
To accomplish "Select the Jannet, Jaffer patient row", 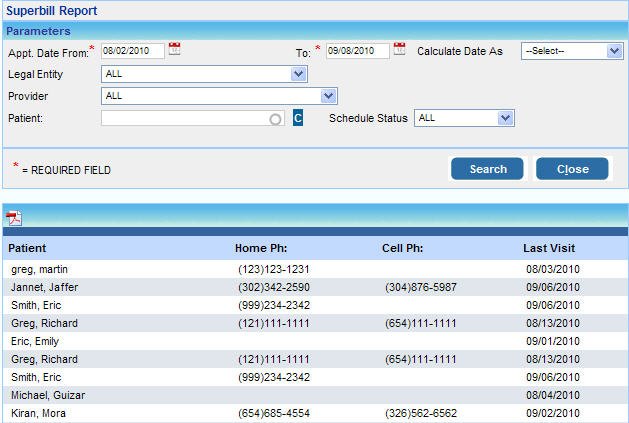I will tap(45, 287).
